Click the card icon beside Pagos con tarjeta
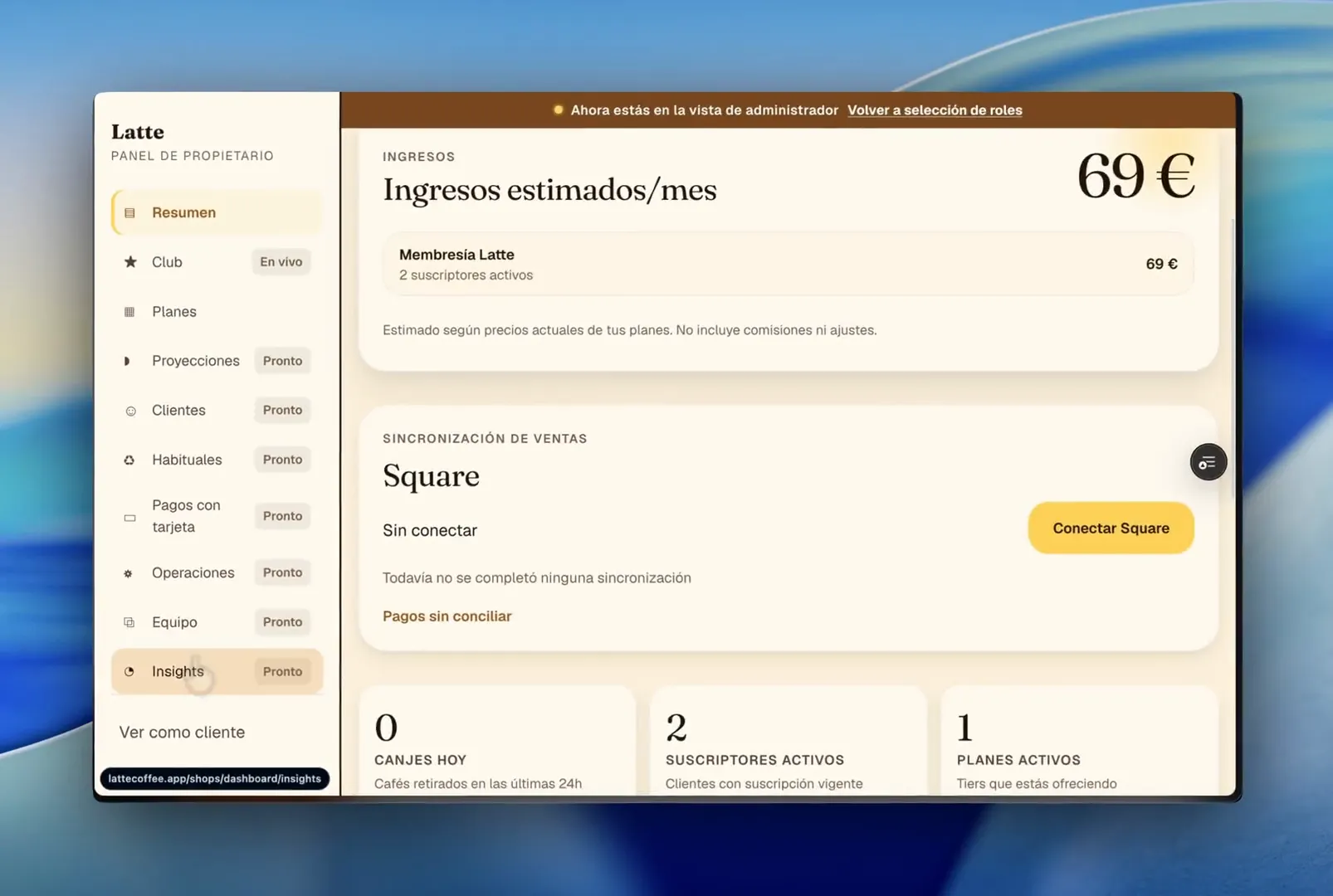The height and width of the screenshot is (896, 1333). (x=129, y=518)
